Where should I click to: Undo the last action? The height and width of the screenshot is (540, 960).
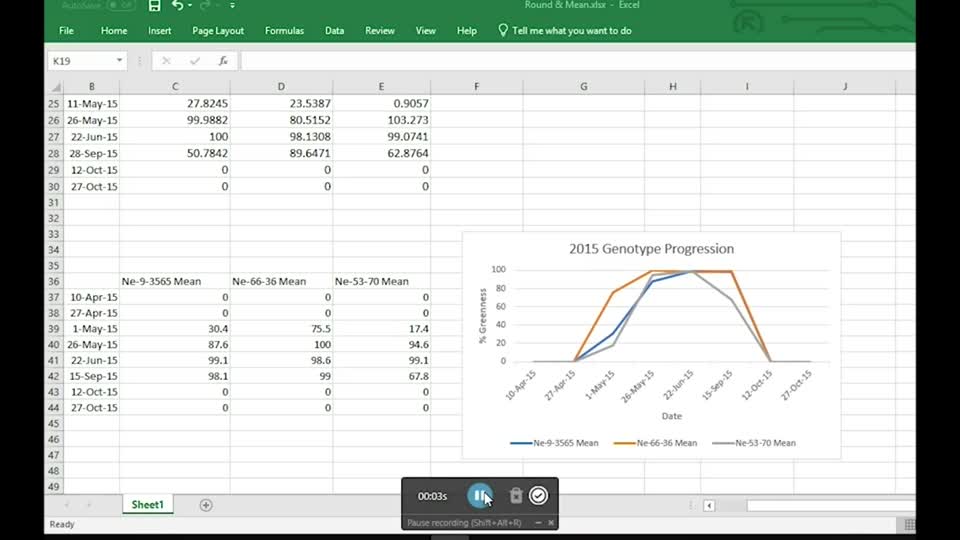178,6
